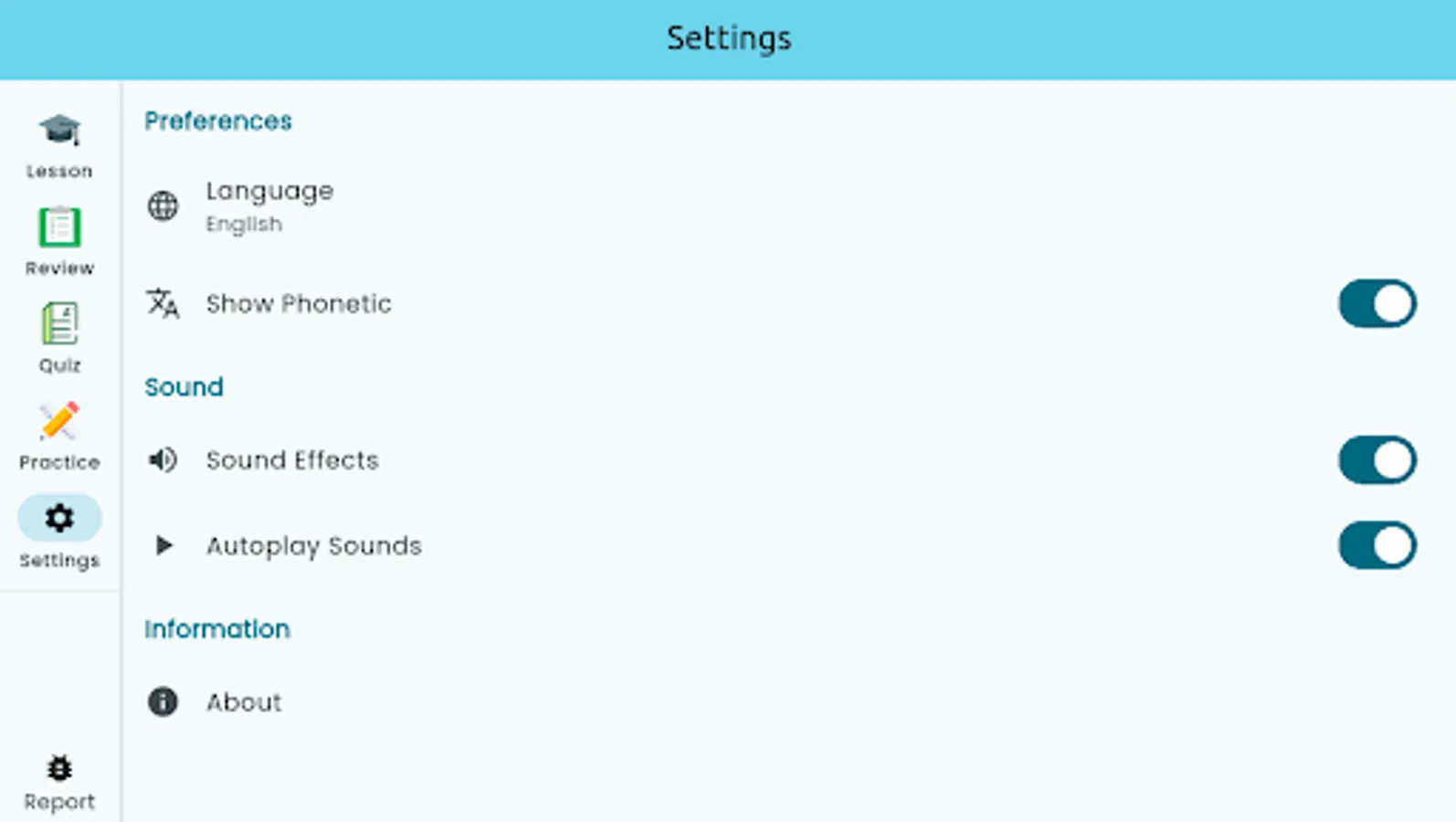
Task: Click the speaker icon beside Sound Effects
Action: [163, 460]
